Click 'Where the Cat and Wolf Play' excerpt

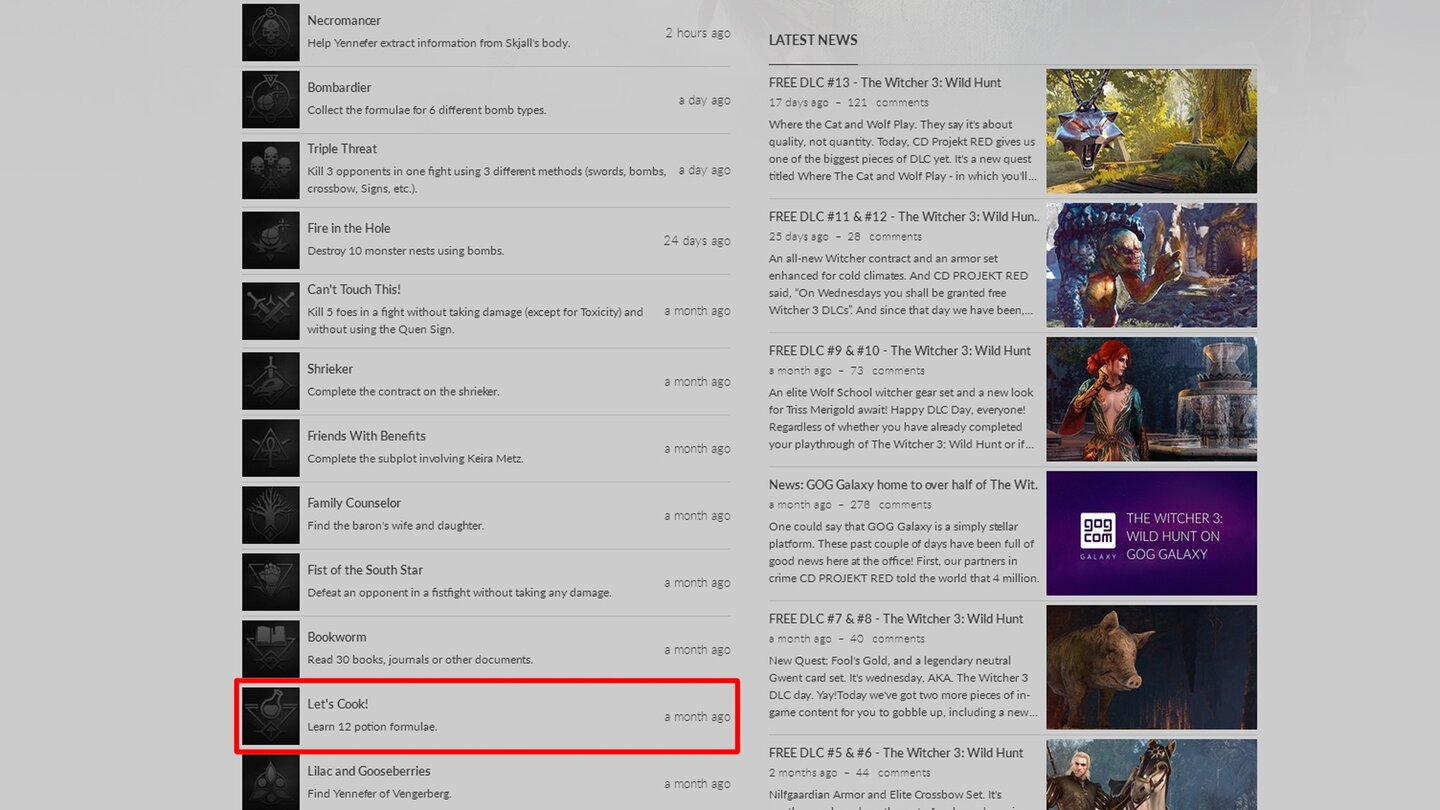point(903,151)
